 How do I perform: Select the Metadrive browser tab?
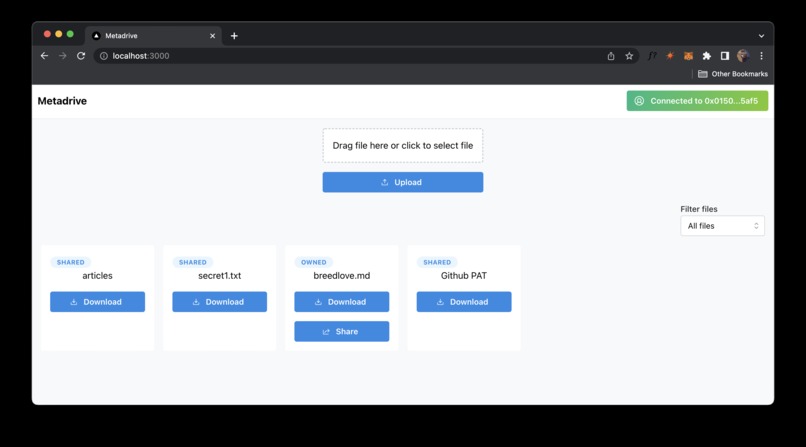[x=153, y=36]
